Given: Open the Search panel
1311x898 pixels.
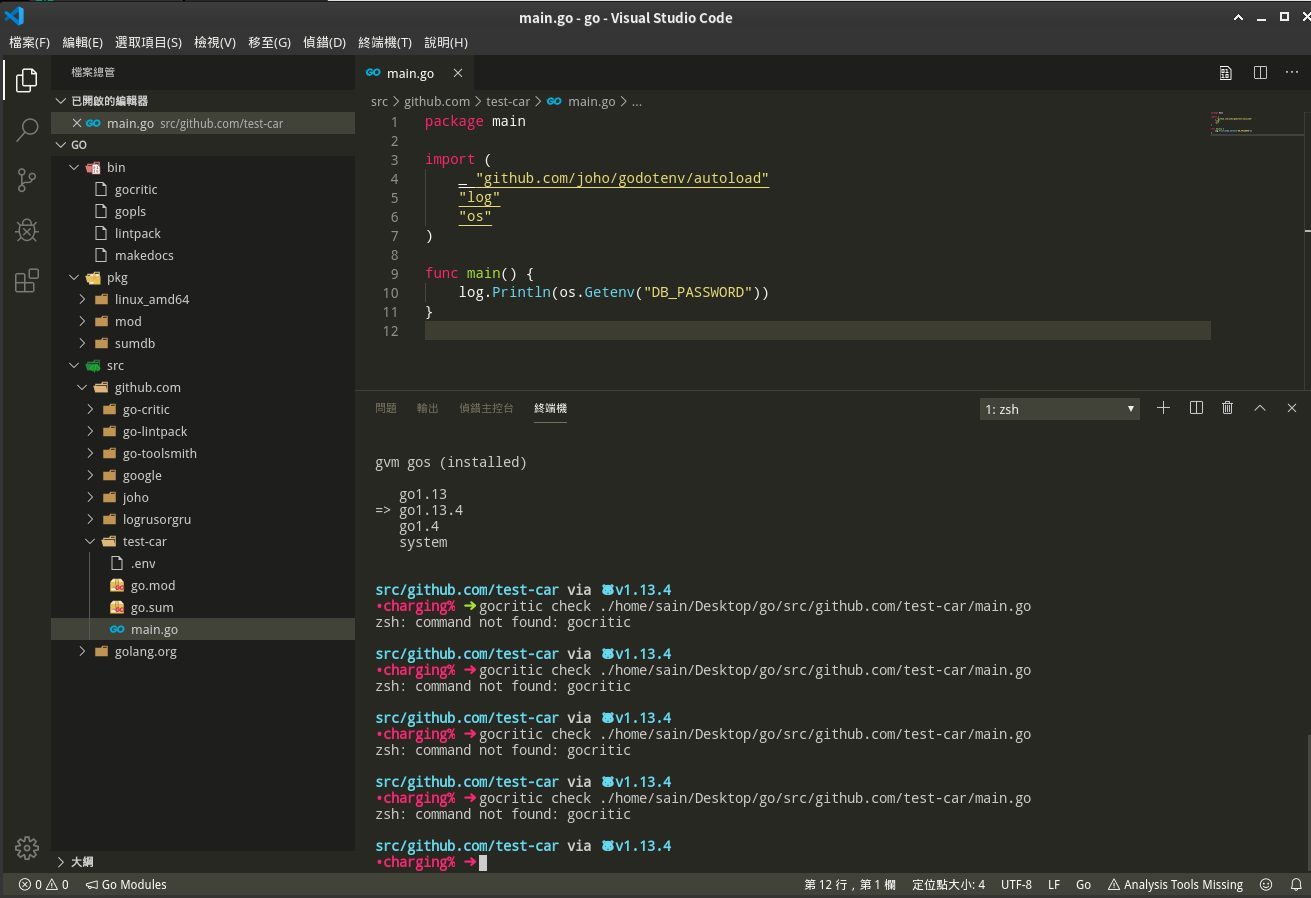Looking at the screenshot, I should pos(26,130).
